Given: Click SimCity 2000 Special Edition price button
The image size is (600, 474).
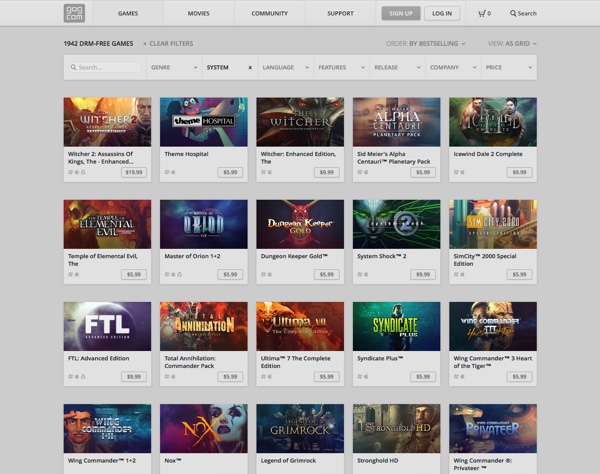Looking at the screenshot, I should tap(520, 274).
